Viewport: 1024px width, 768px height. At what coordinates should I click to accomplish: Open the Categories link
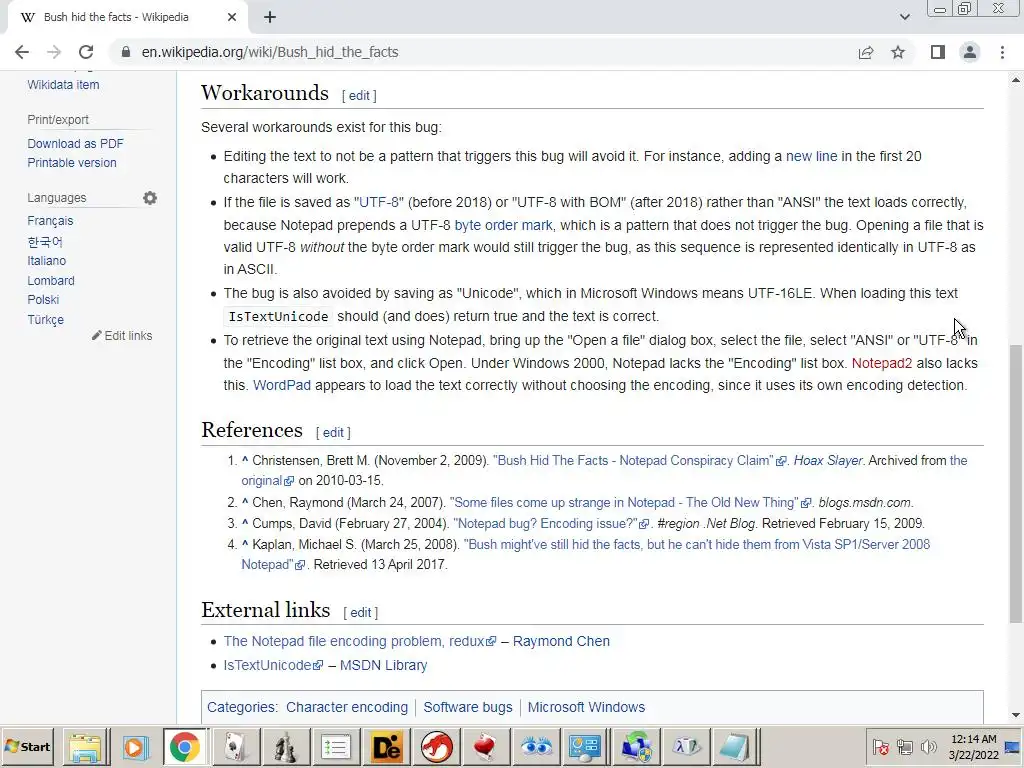[241, 707]
